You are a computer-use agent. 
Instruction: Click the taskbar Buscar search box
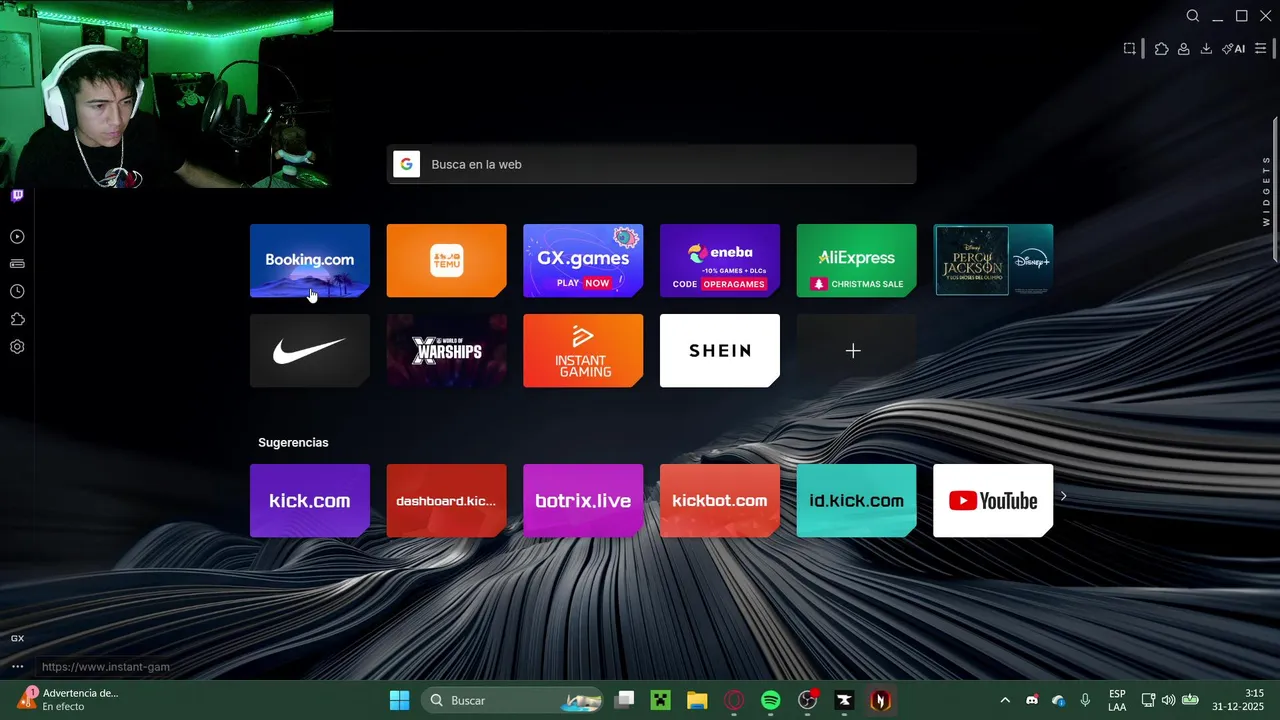513,700
